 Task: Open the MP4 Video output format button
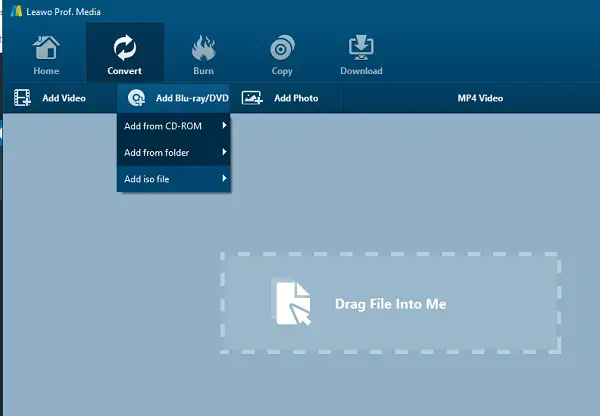click(x=480, y=98)
